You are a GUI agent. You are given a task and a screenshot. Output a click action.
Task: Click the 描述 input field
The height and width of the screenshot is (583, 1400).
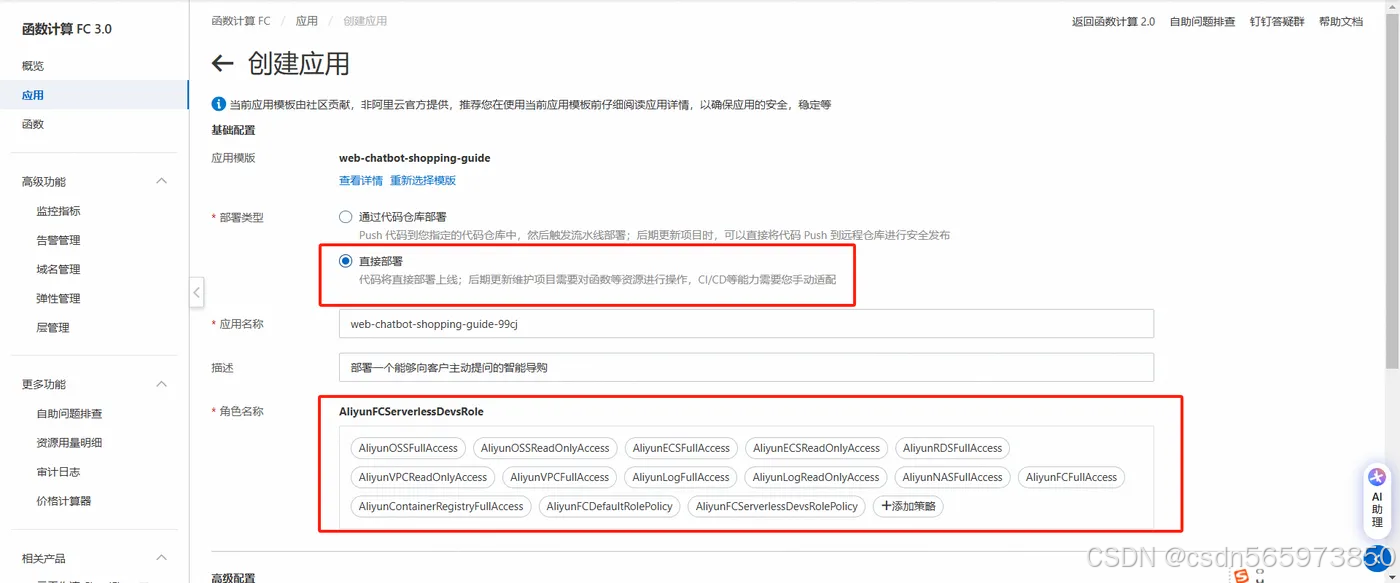(746, 367)
